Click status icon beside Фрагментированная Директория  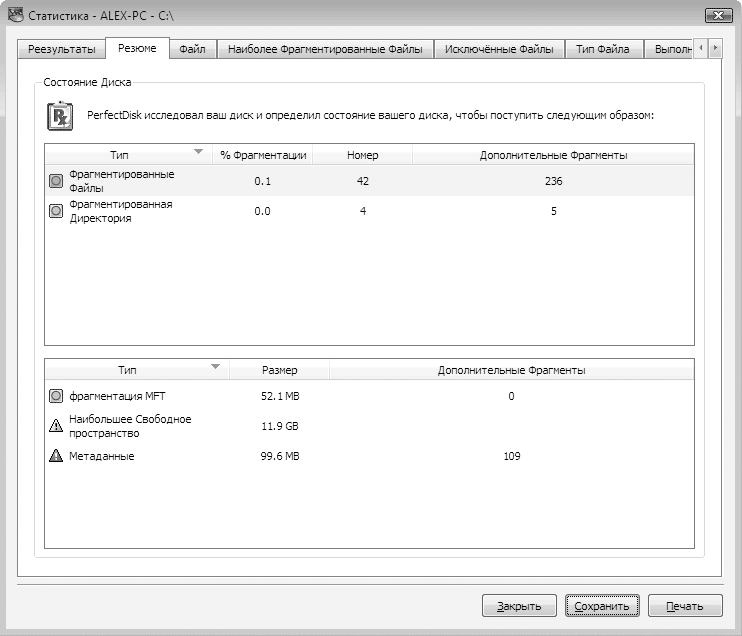56,211
